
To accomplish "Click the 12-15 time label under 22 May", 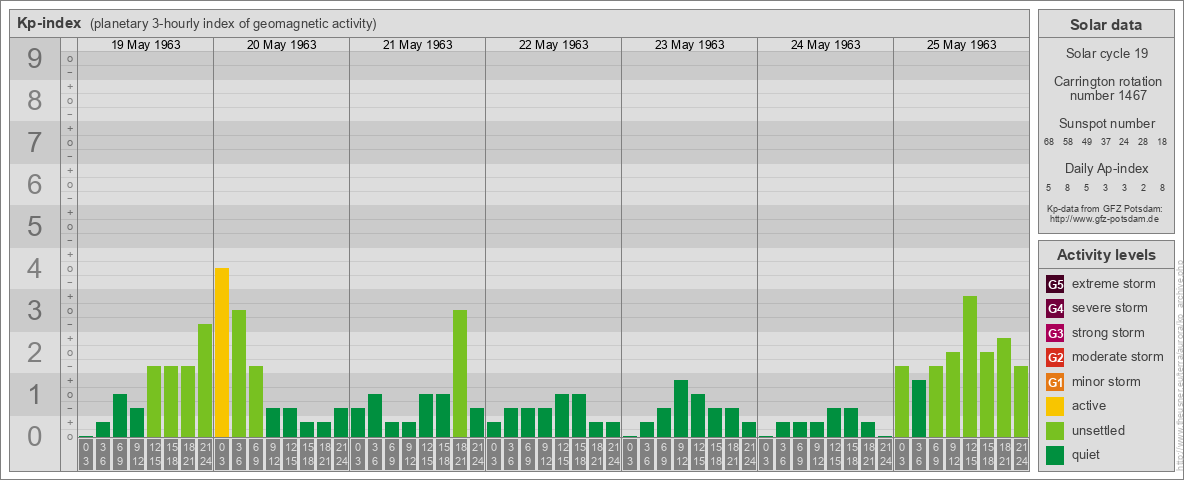I will [562, 454].
